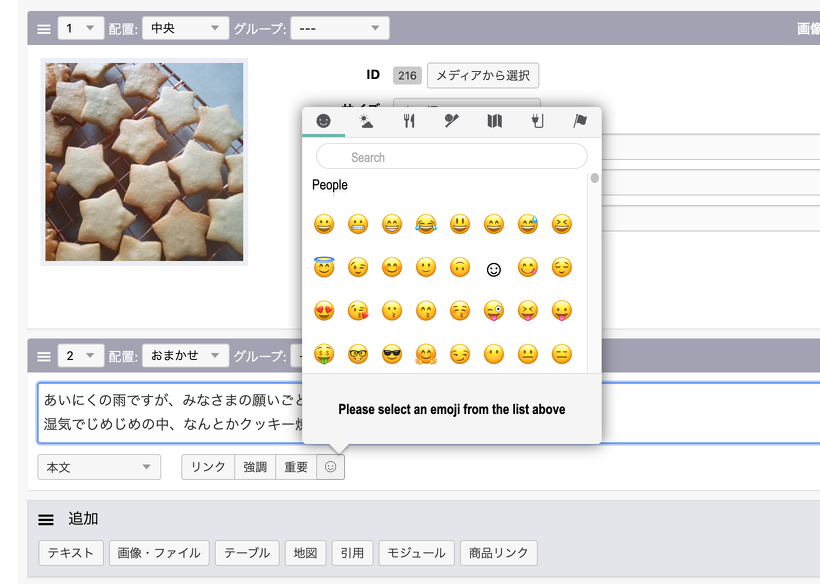The height and width of the screenshot is (584, 820).
Task: Toggle 強調 emphasis formatting
Action: click(x=255, y=467)
